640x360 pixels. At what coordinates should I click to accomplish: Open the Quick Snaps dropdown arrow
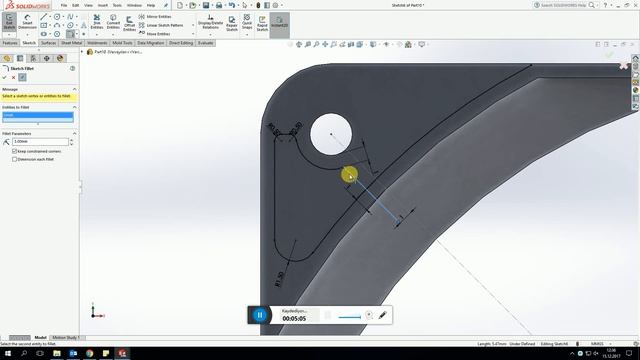(247, 35)
